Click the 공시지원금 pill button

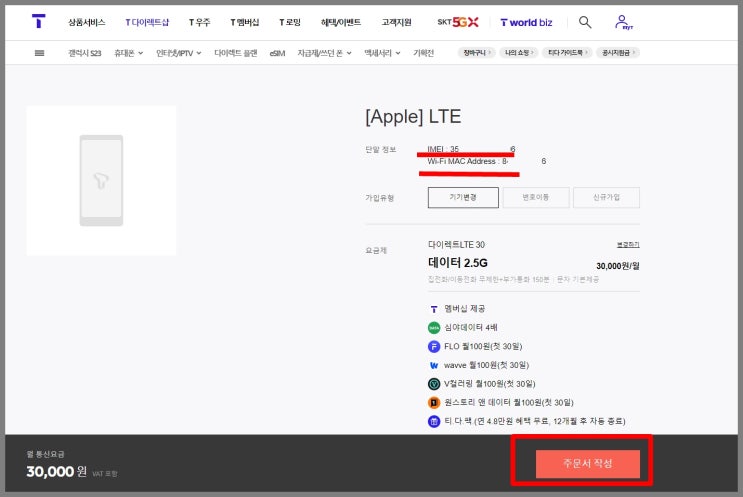(618, 53)
